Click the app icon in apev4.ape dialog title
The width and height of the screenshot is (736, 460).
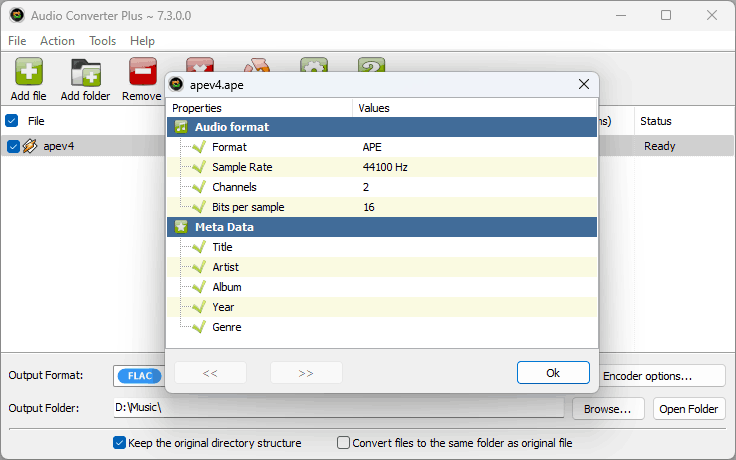tap(176, 84)
